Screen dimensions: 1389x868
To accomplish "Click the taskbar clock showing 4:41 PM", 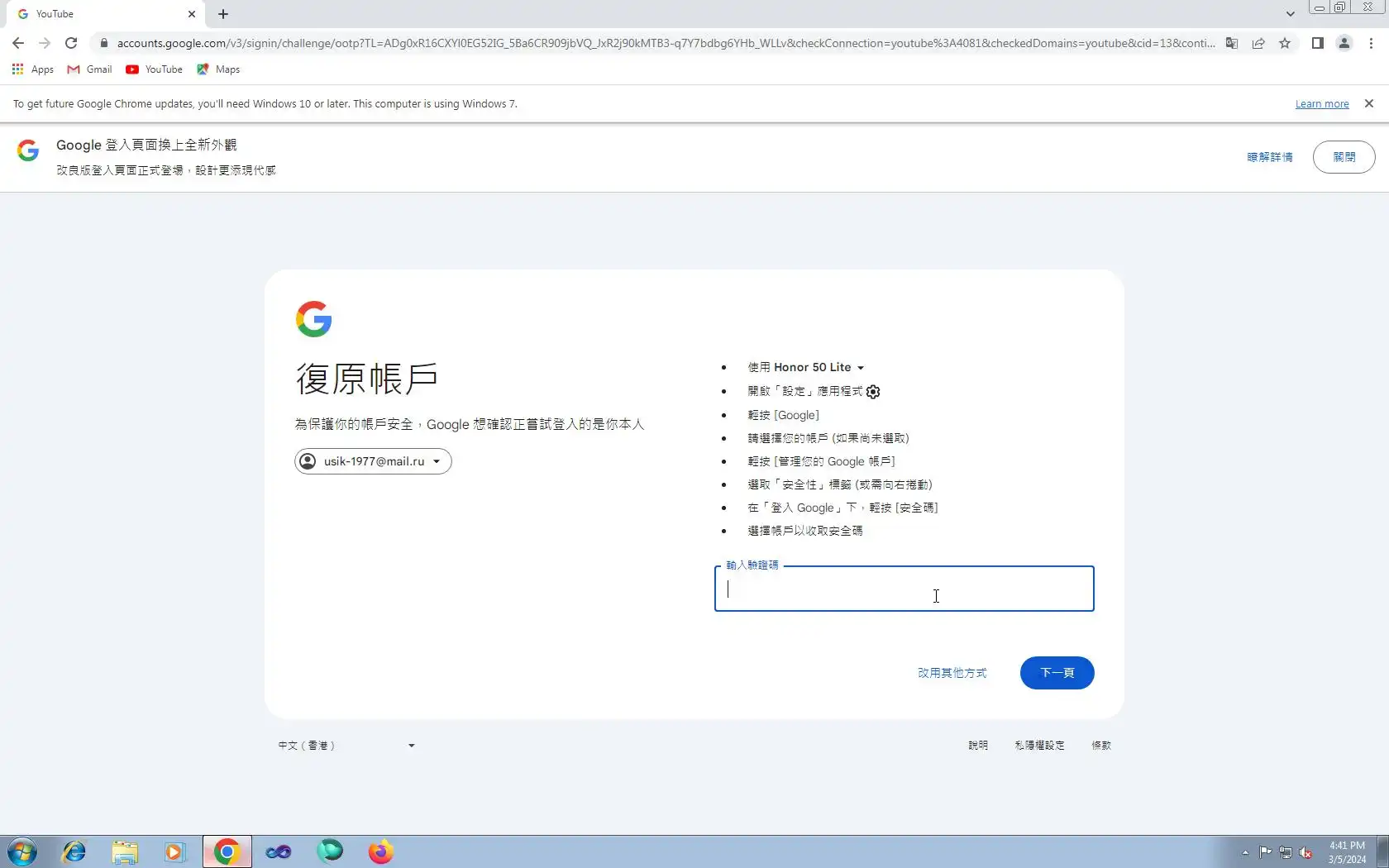I will click(1347, 852).
